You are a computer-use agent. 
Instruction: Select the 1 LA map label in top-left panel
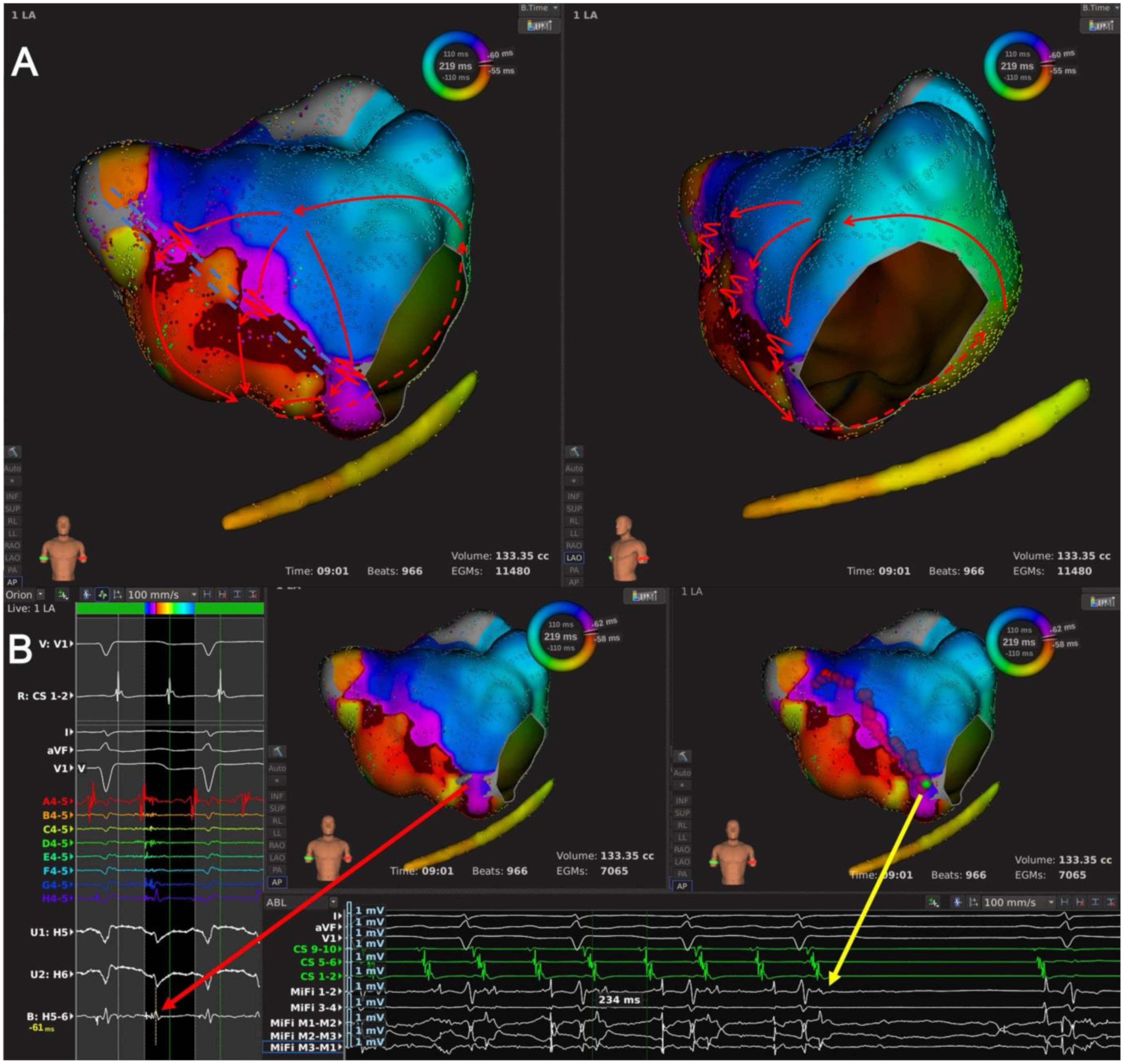[x=24, y=15]
